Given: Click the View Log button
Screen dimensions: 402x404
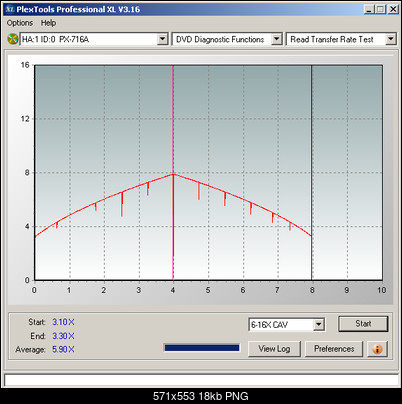Looking at the screenshot, I should pos(274,349).
